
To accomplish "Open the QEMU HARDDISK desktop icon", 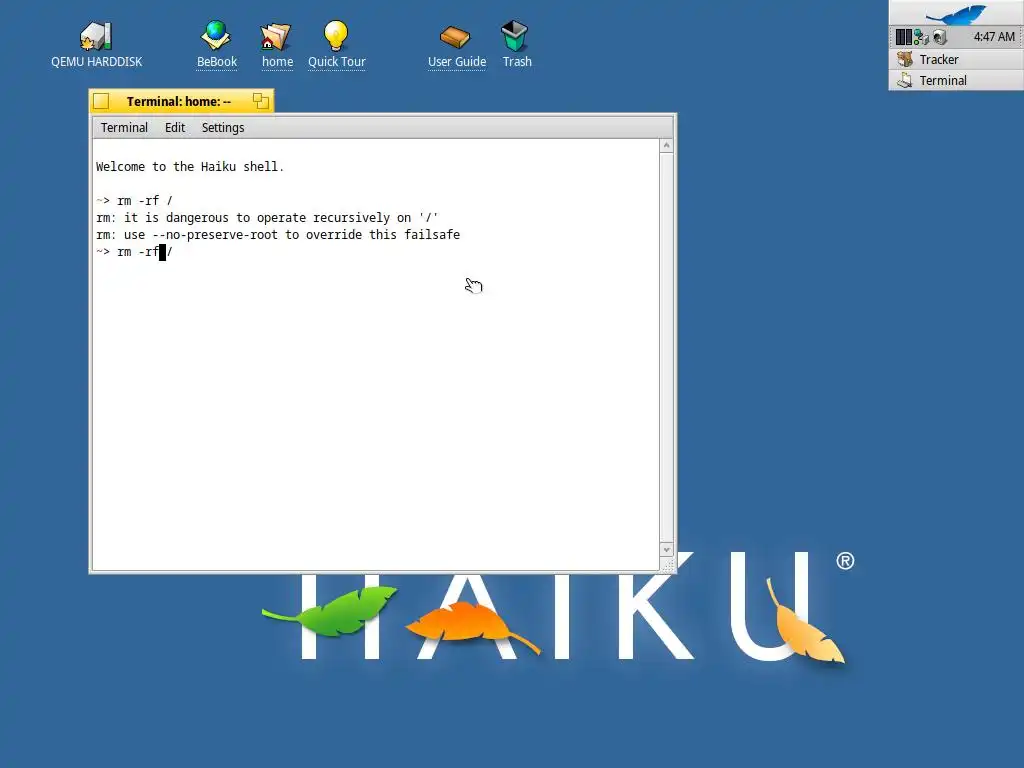I will tap(96, 36).
